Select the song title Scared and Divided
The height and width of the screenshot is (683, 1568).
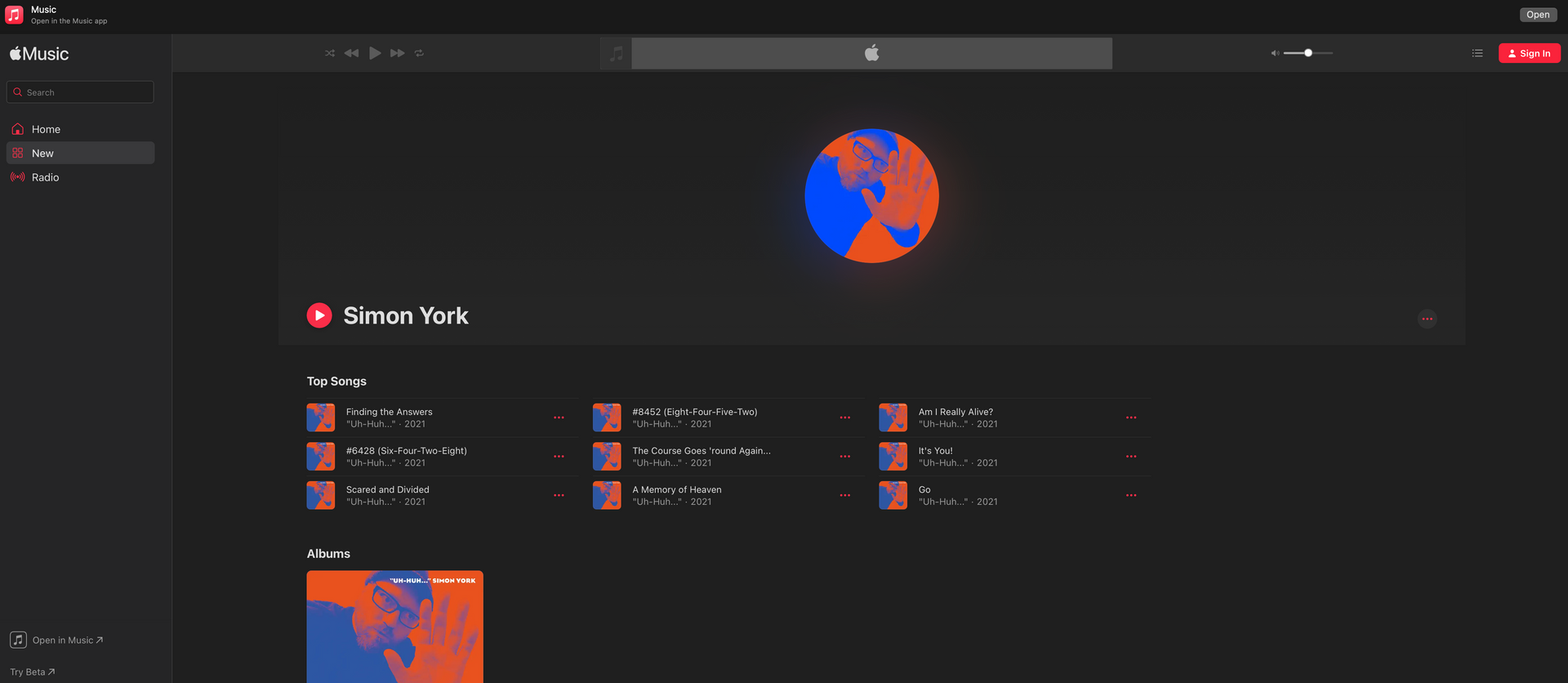point(388,489)
